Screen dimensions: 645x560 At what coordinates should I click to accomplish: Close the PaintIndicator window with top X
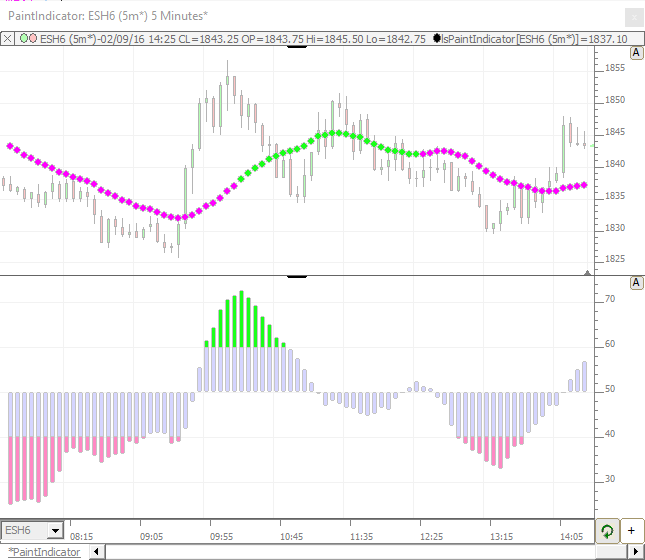click(x=634, y=18)
